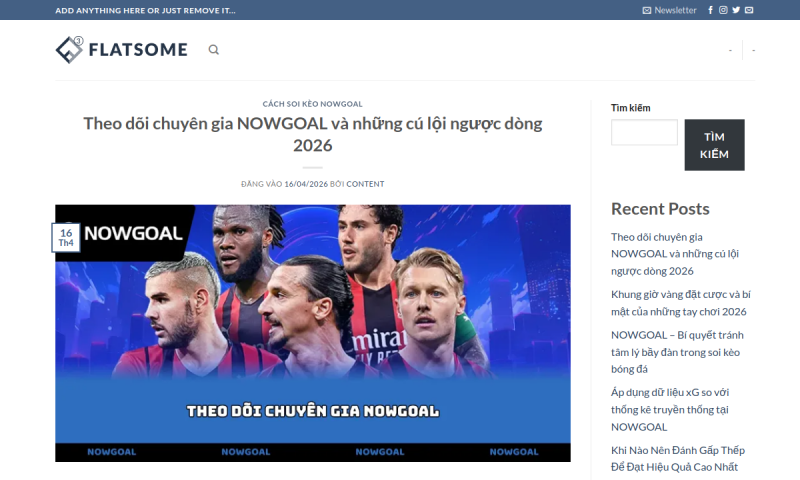
Task: Click the 16 Th4 date badge
Action: click(66, 238)
